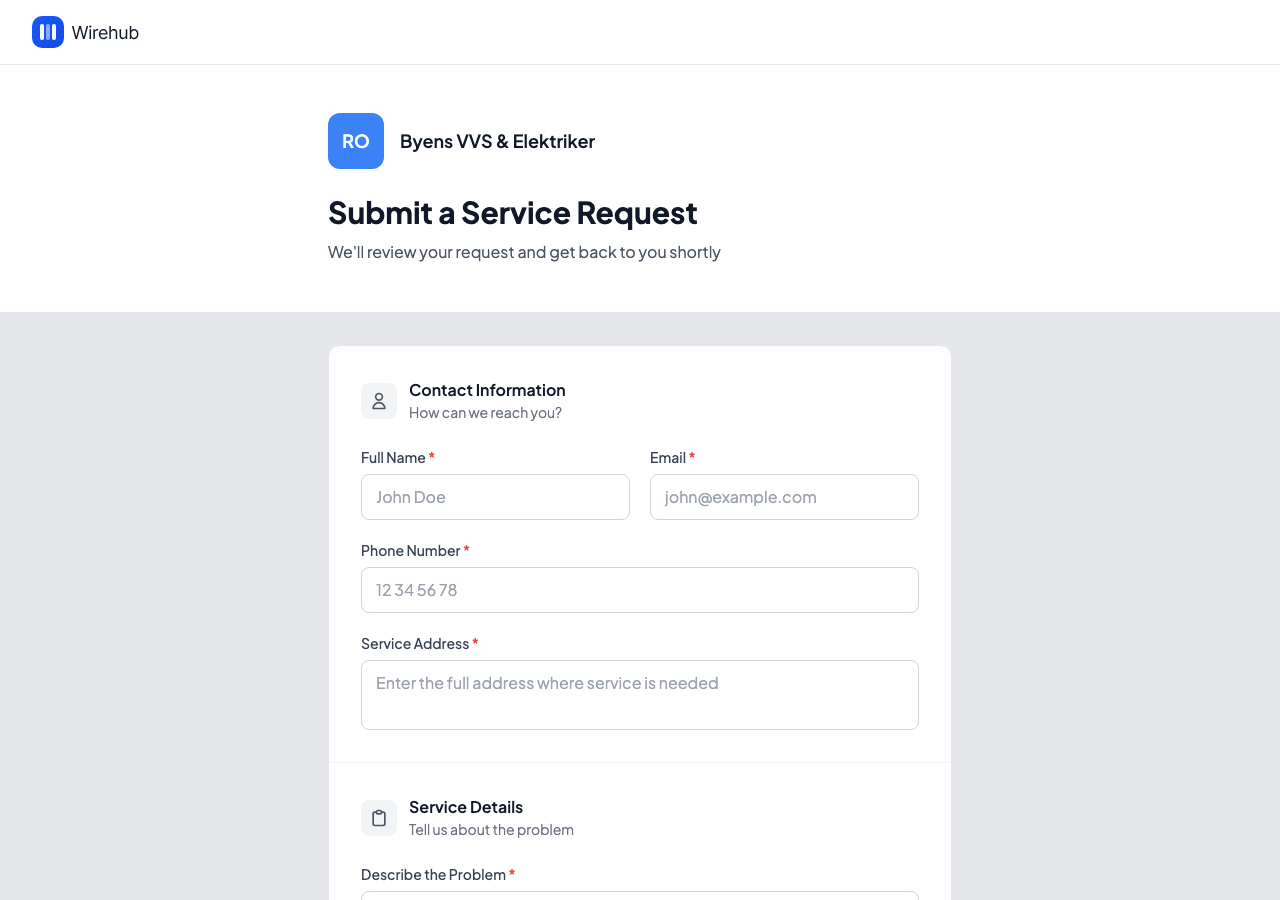
Task: Click the Byens VVS & Elektriker company name
Action: [x=497, y=141]
